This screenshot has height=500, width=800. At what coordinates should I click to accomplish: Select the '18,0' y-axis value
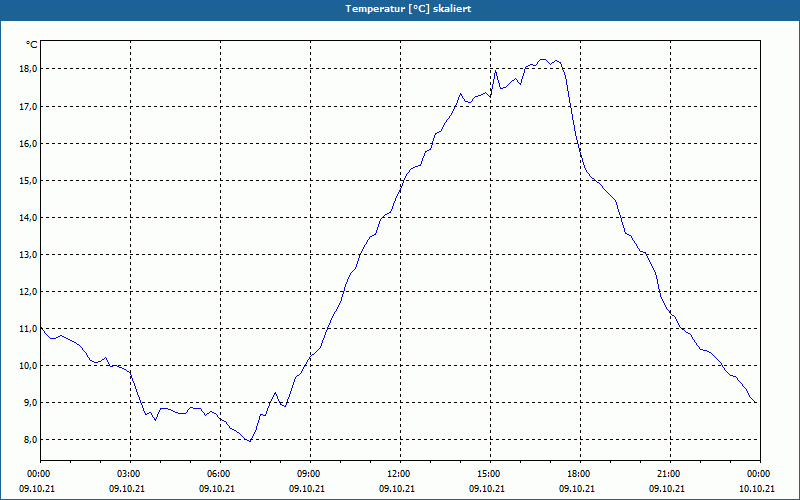coord(28,69)
